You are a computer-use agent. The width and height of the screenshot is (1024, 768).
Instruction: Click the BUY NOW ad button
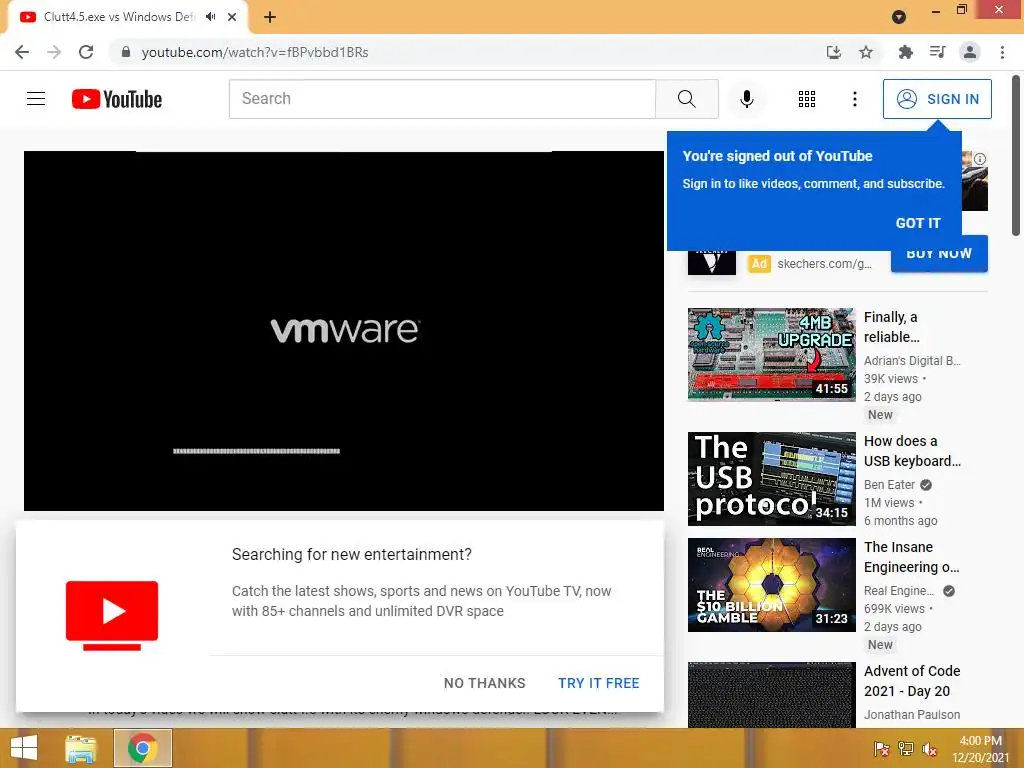pos(939,253)
